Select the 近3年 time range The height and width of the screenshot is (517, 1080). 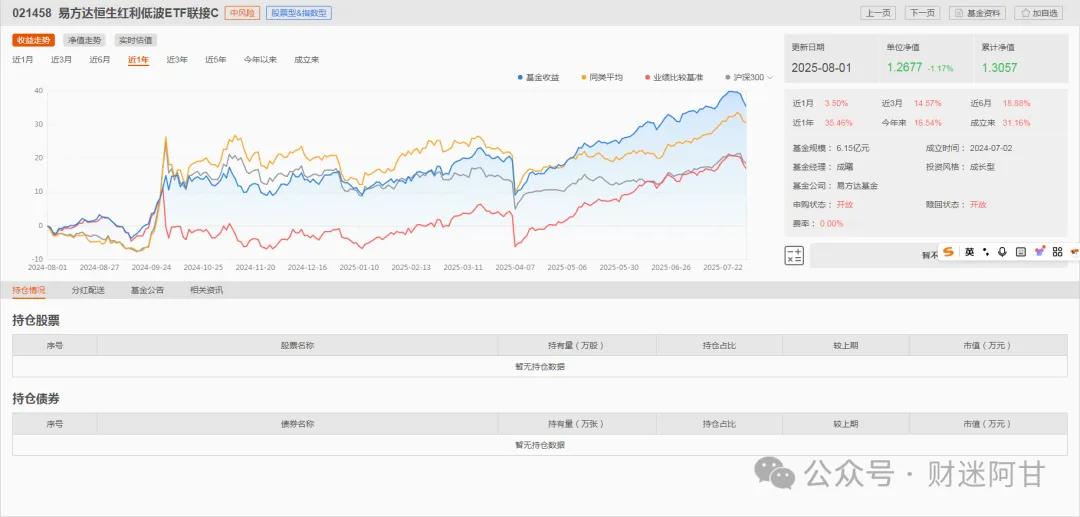(x=177, y=60)
